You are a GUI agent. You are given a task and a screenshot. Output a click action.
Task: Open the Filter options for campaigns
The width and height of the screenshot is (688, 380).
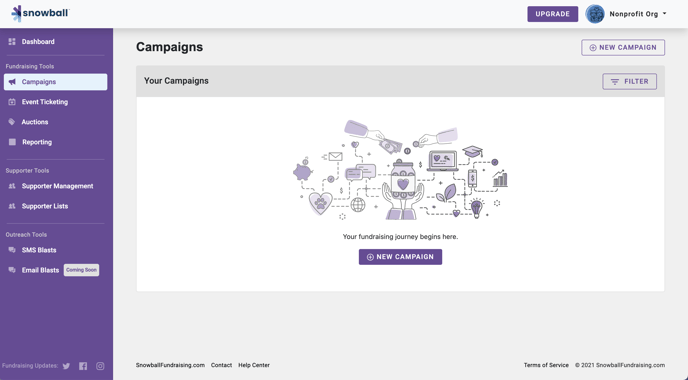[629, 82]
